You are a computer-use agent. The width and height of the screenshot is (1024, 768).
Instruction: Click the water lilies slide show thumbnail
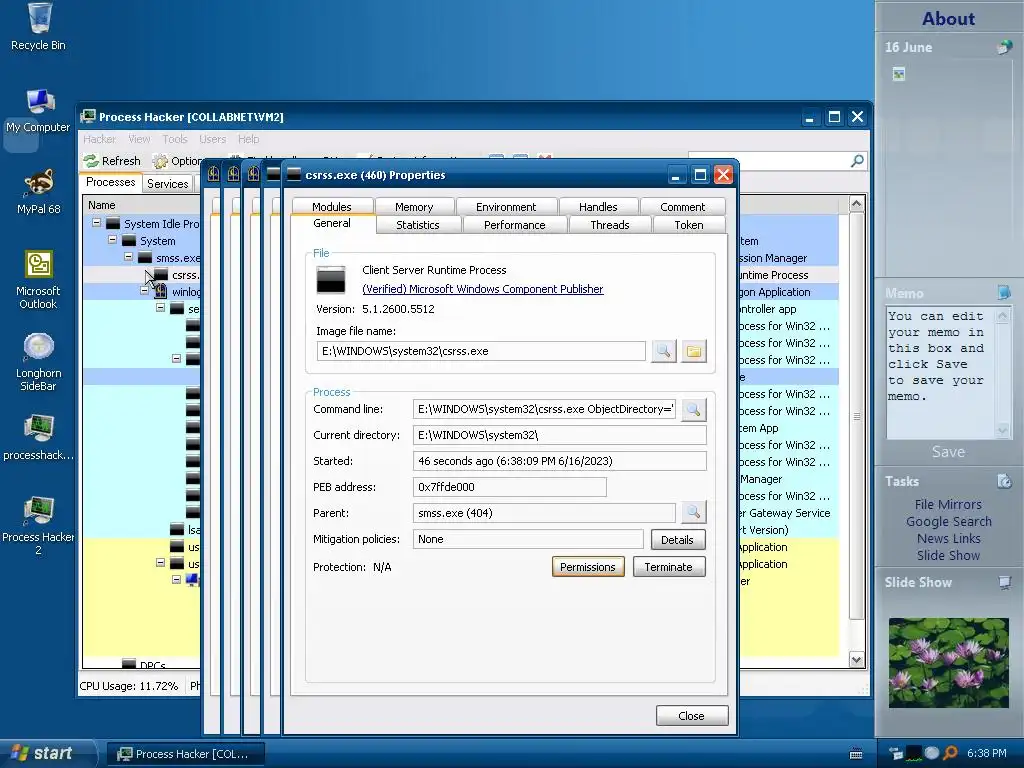point(948,662)
